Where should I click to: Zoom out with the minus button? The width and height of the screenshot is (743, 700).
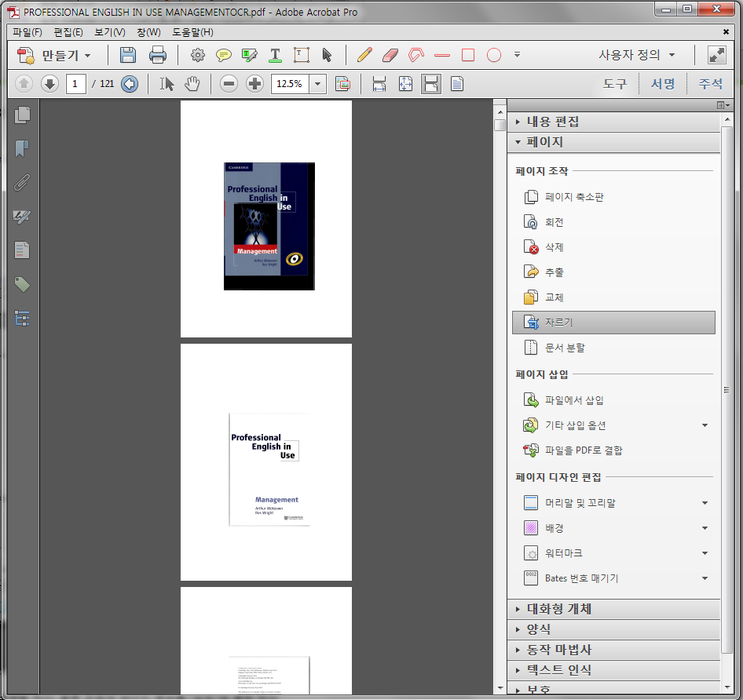(x=229, y=84)
